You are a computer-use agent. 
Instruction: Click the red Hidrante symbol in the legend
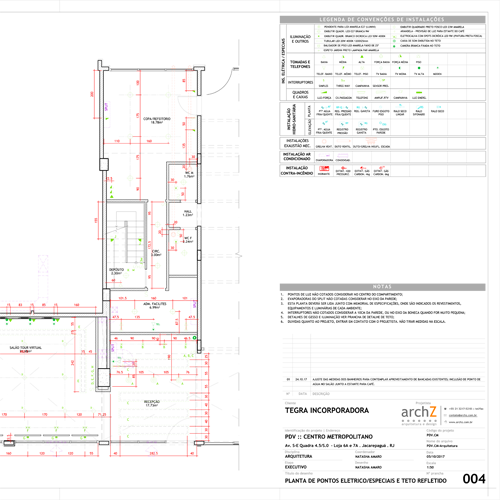pos(324,169)
